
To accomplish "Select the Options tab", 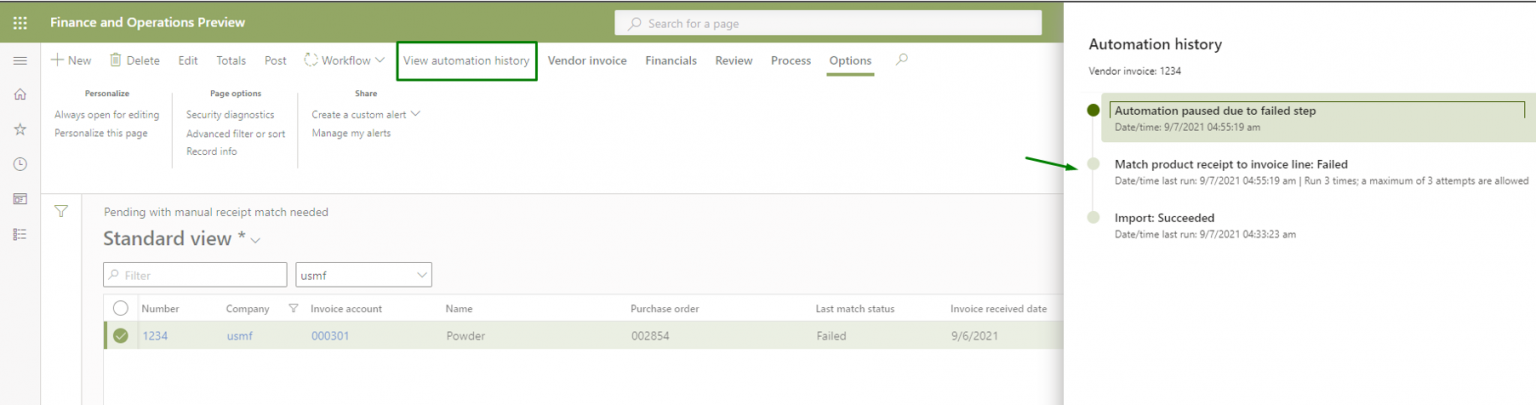I will [x=850, y=61].
